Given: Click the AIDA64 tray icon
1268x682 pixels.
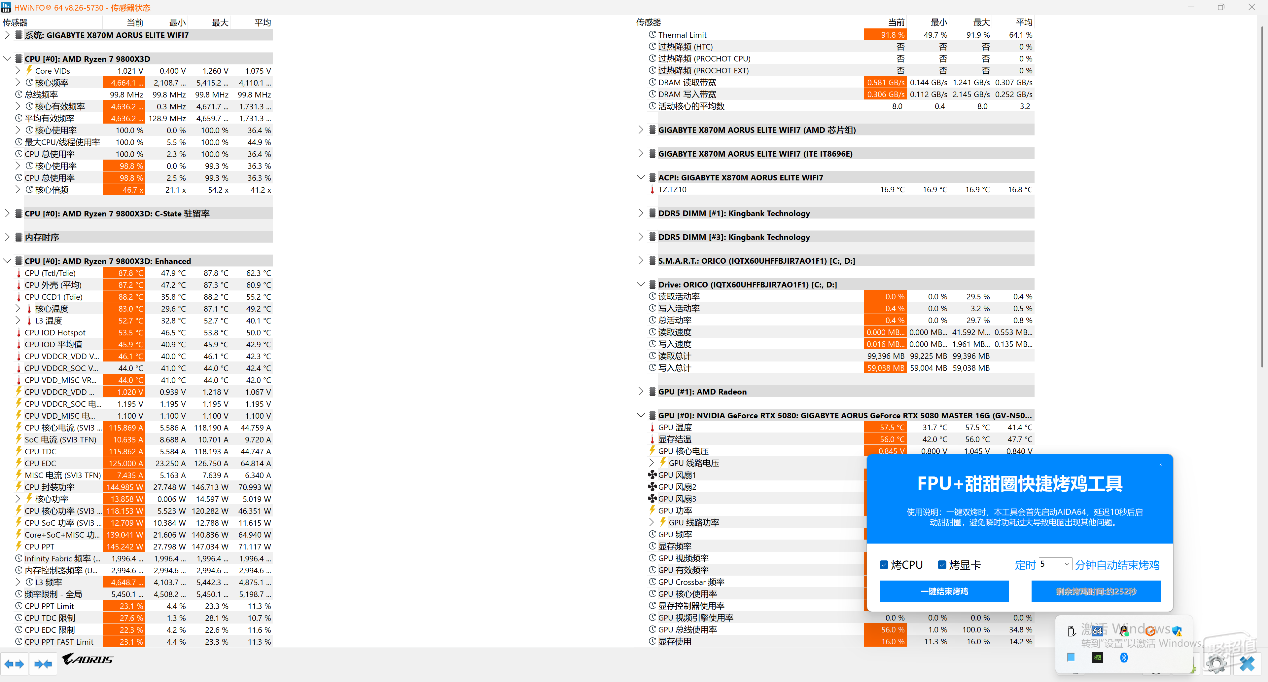Looking at the screenshot, I should click(1097, 631).
